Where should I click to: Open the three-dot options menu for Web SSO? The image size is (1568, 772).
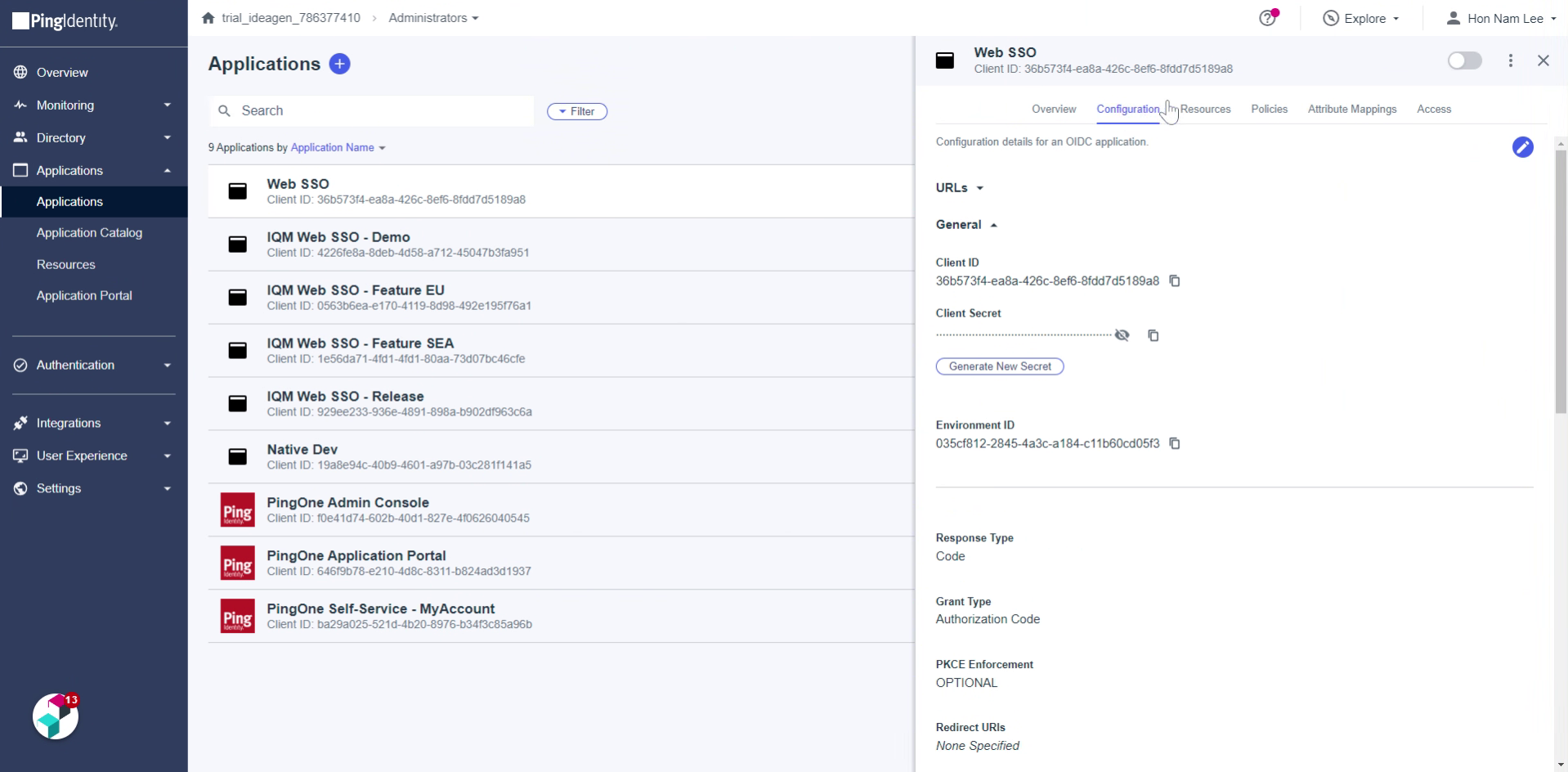(x=1511, y=61)
